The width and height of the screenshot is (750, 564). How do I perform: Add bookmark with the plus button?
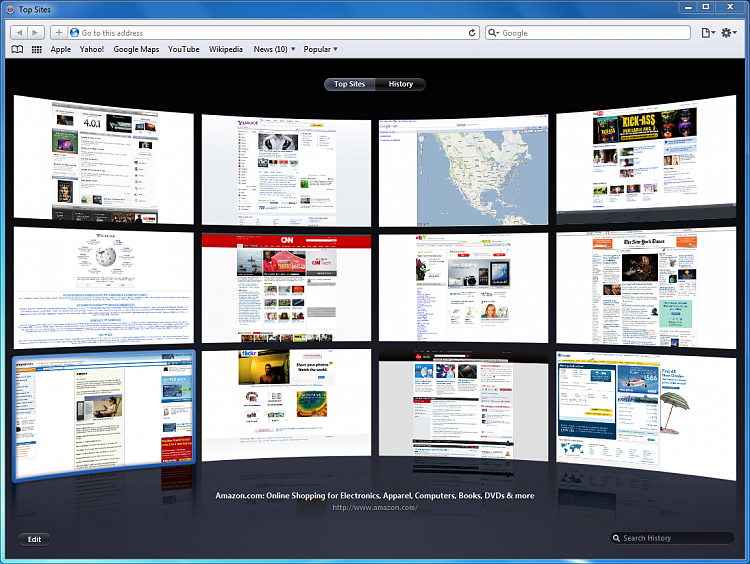[x=59, y=33]
